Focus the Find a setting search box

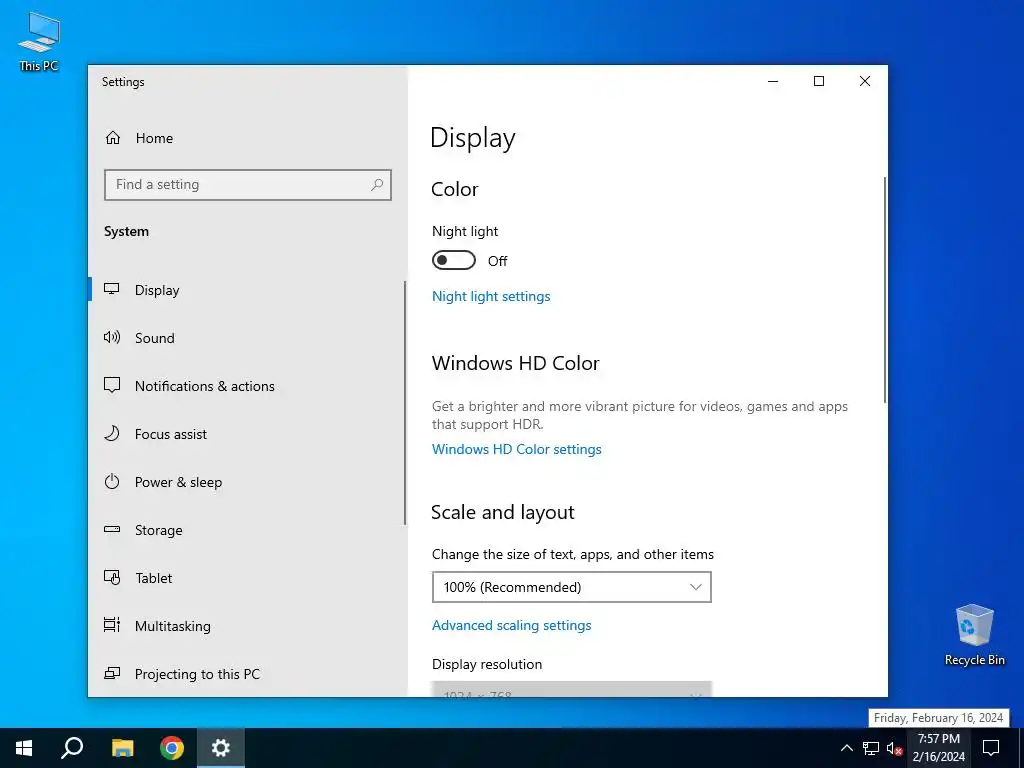248,185
